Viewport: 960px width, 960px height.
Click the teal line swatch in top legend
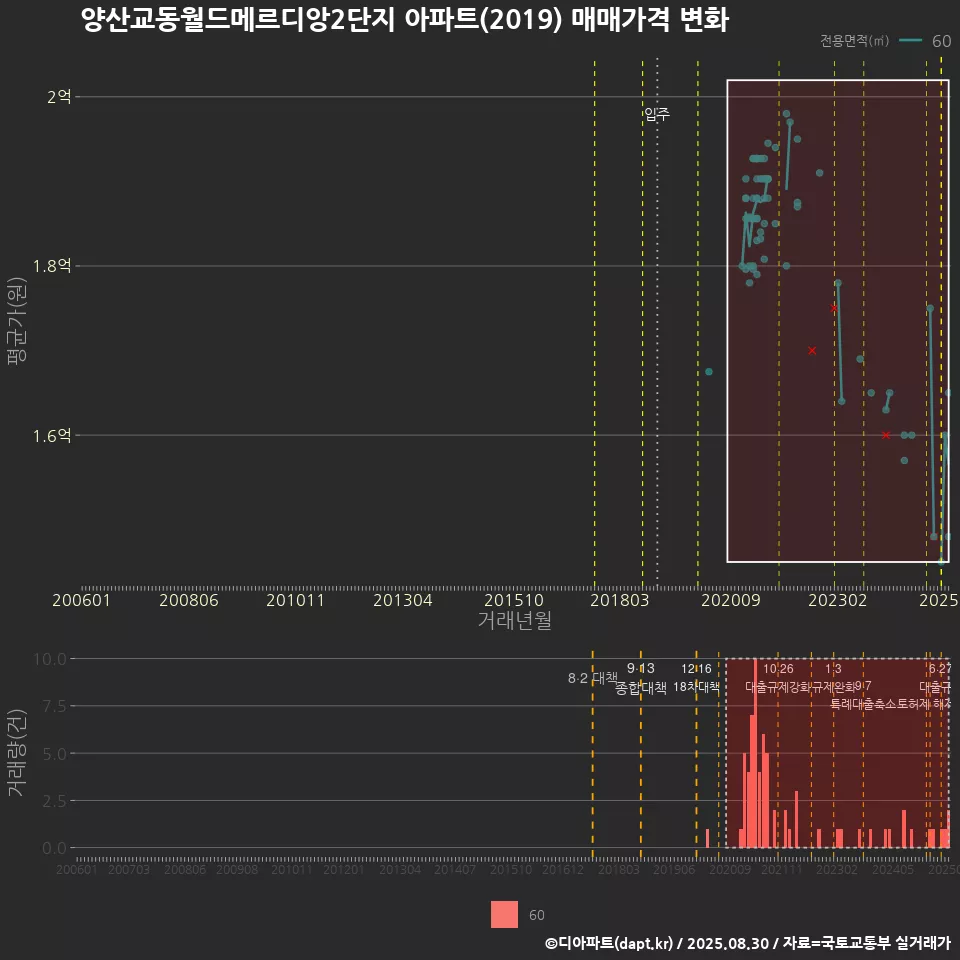910,41
